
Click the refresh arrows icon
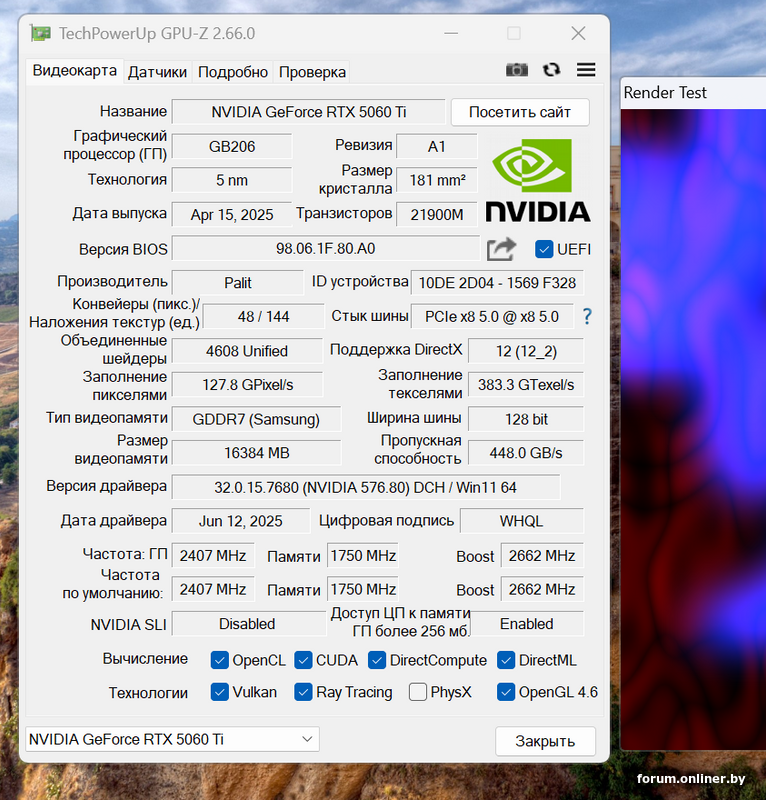pos(552,70)
